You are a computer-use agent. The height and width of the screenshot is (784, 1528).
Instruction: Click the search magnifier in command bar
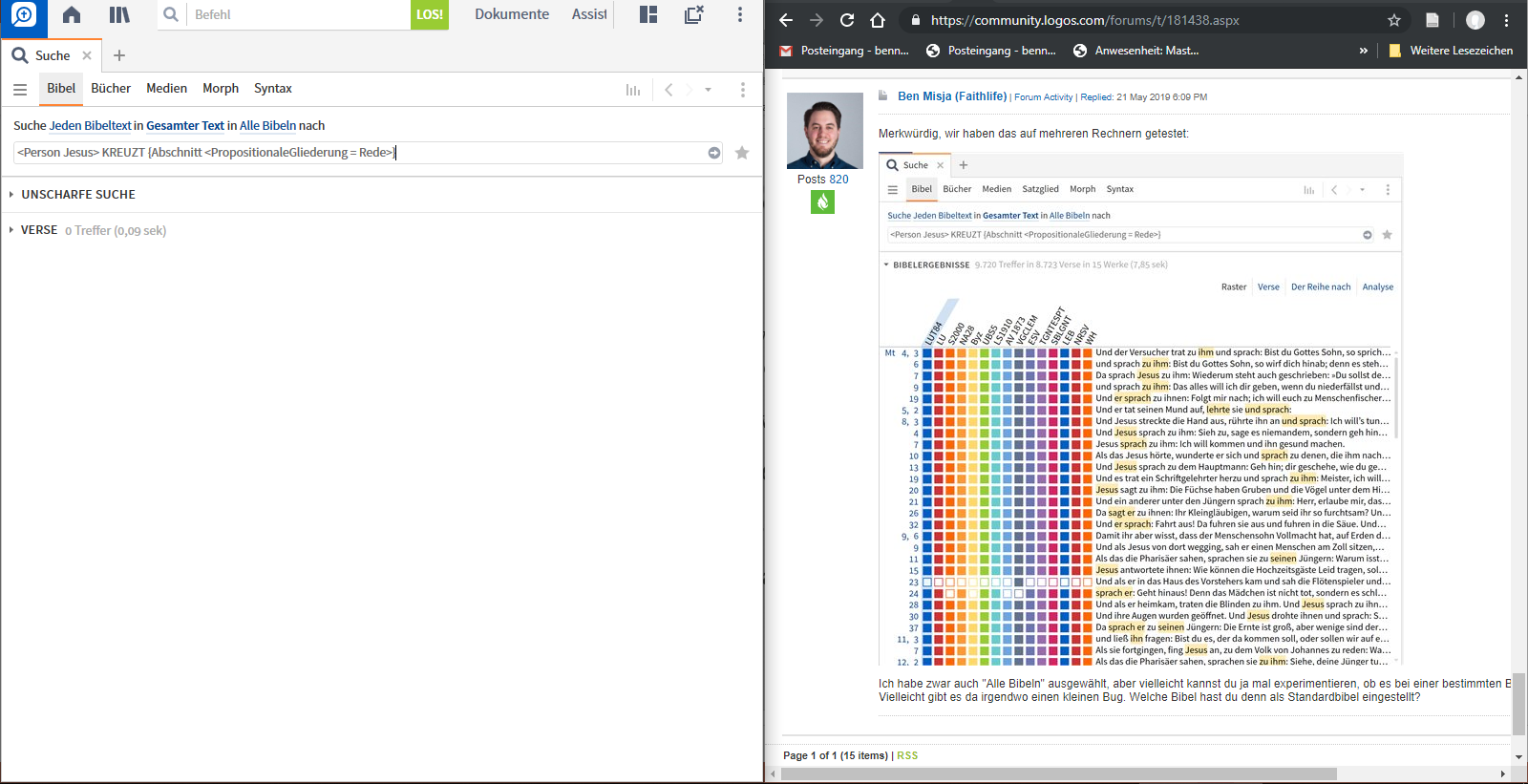171,14
